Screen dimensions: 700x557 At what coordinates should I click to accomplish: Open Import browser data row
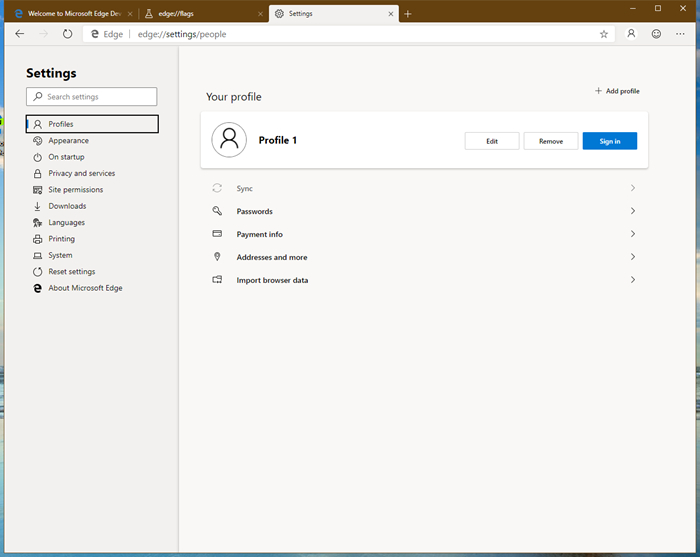[x=272, y=280]
